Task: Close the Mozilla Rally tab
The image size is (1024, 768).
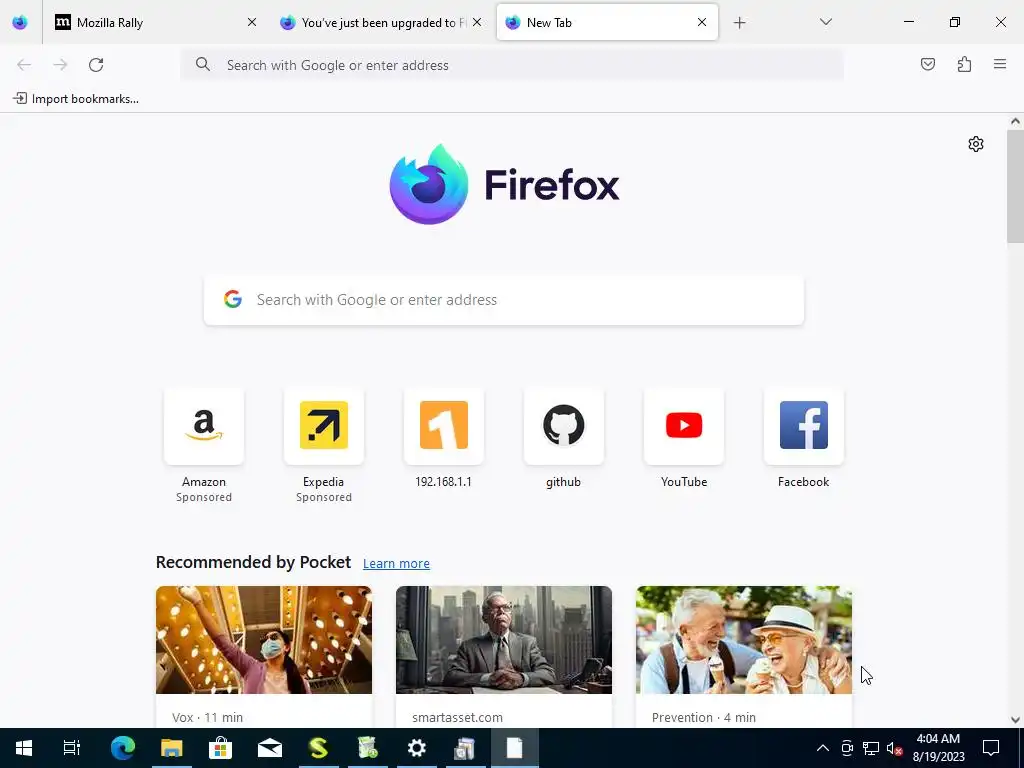Action: (x=251, y=22)
